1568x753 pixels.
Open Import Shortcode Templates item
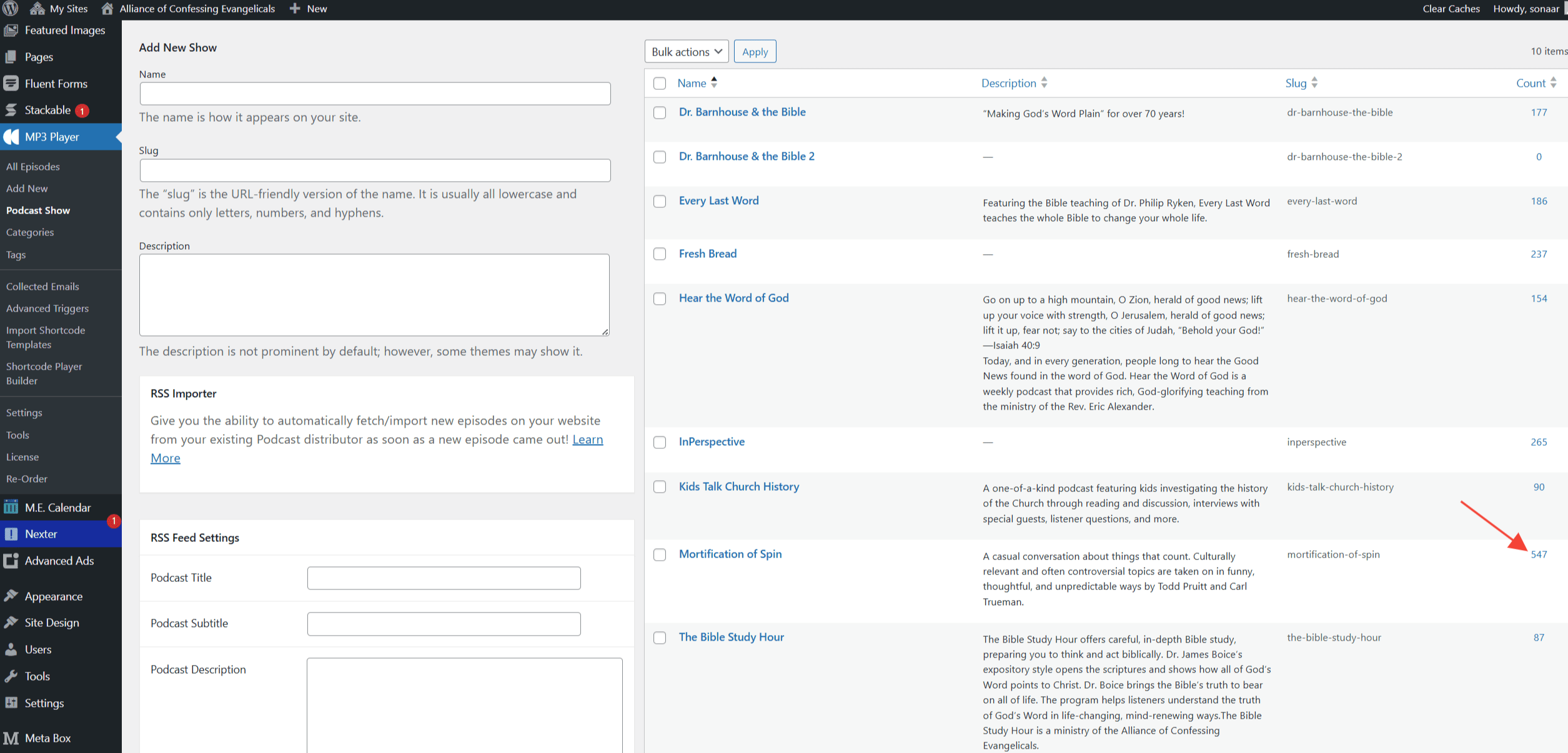[45, 337]
